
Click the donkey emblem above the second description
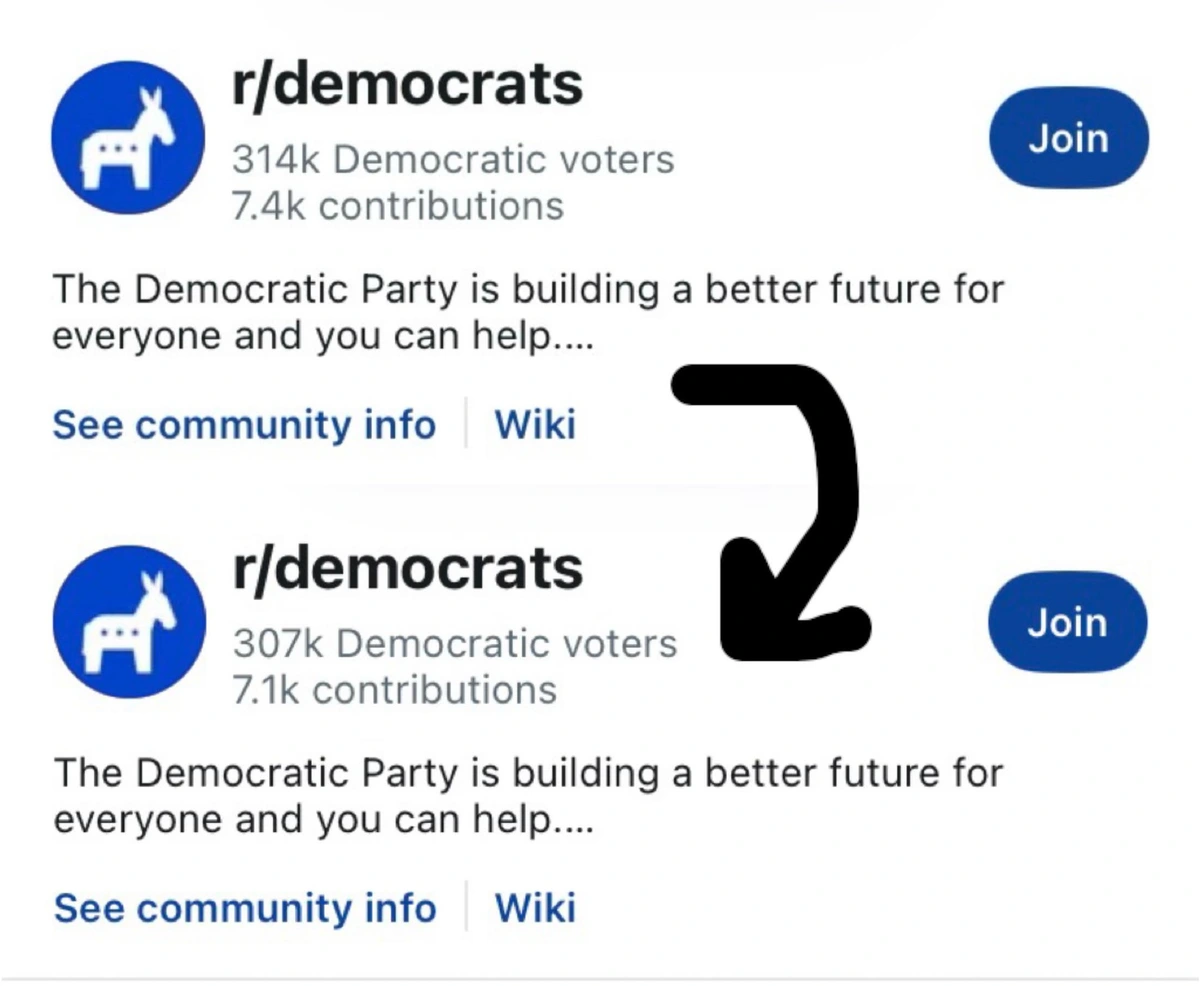point(129,622)
